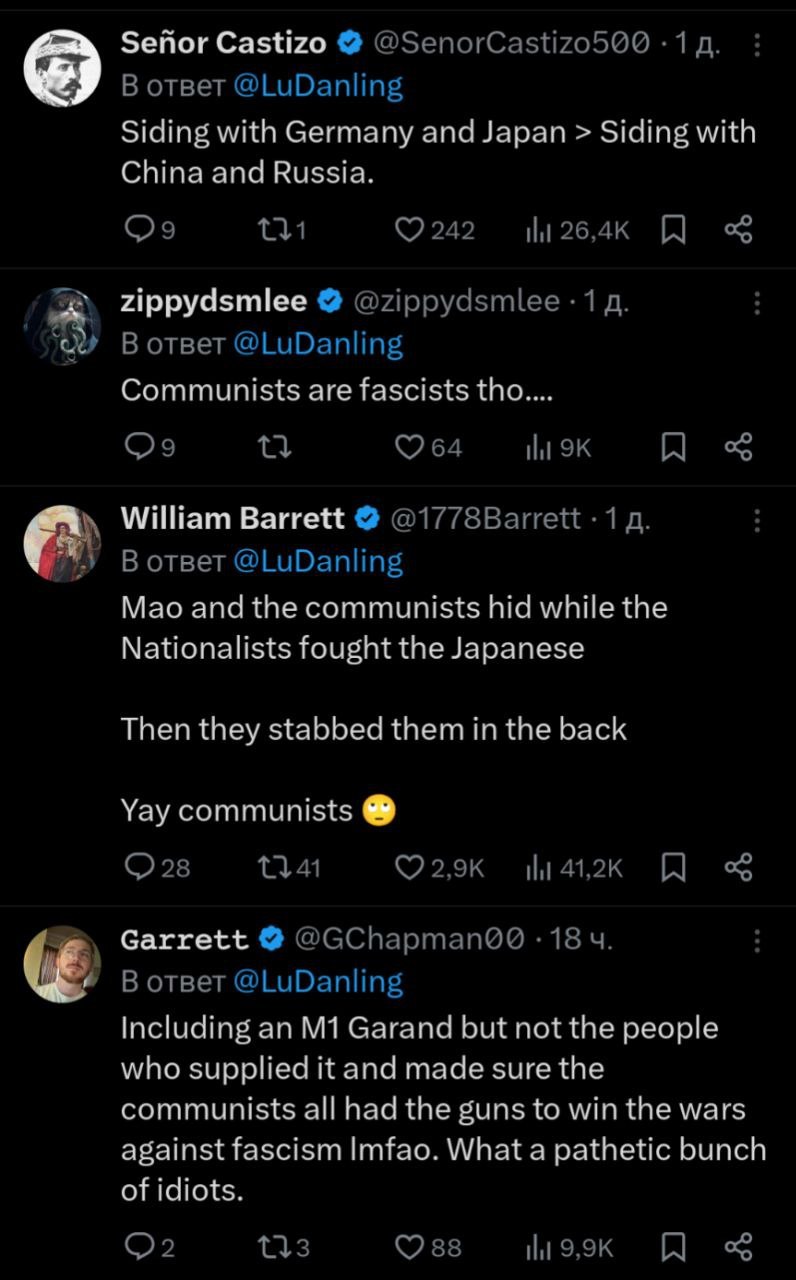Bookmark William Barrett's tweet

674,868
